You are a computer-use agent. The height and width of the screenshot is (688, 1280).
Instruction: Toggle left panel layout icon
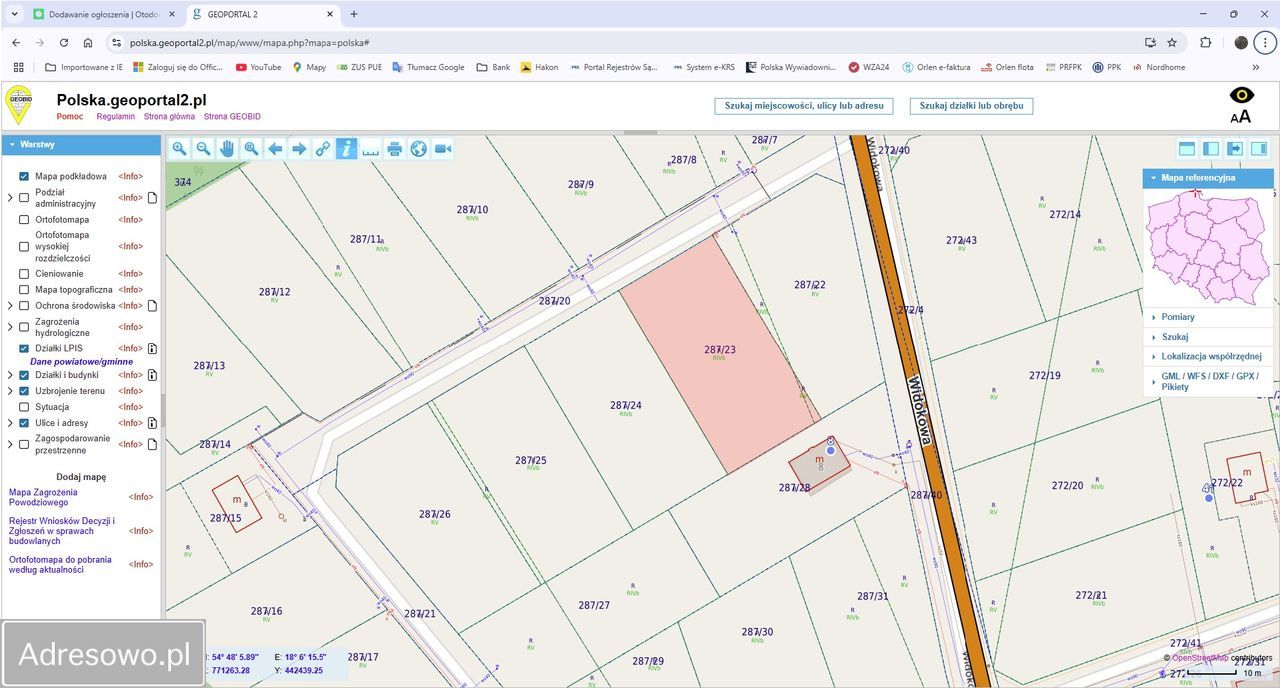(x=1211, y=149)
